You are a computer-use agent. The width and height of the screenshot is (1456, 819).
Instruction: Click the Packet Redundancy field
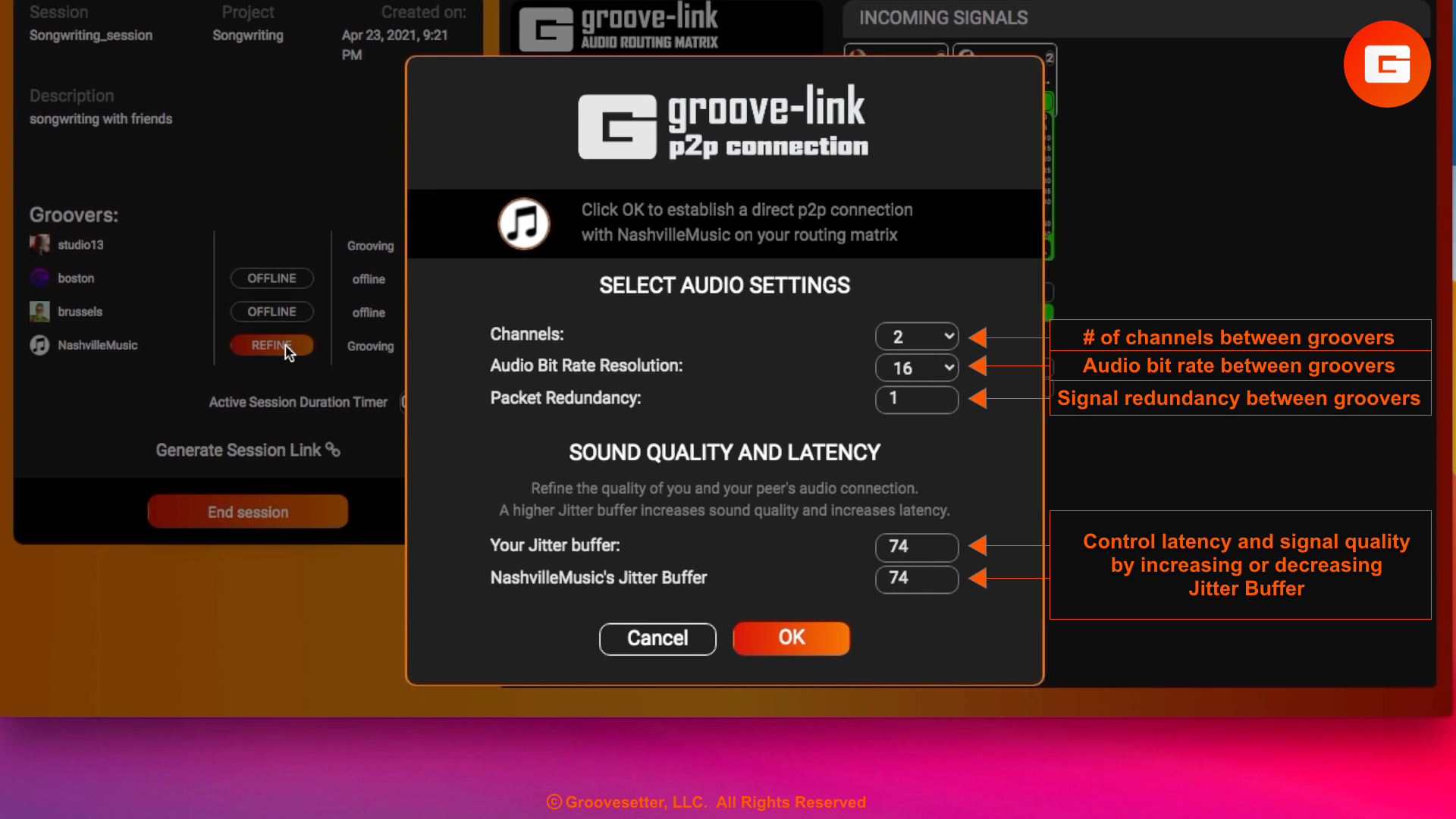916,399
